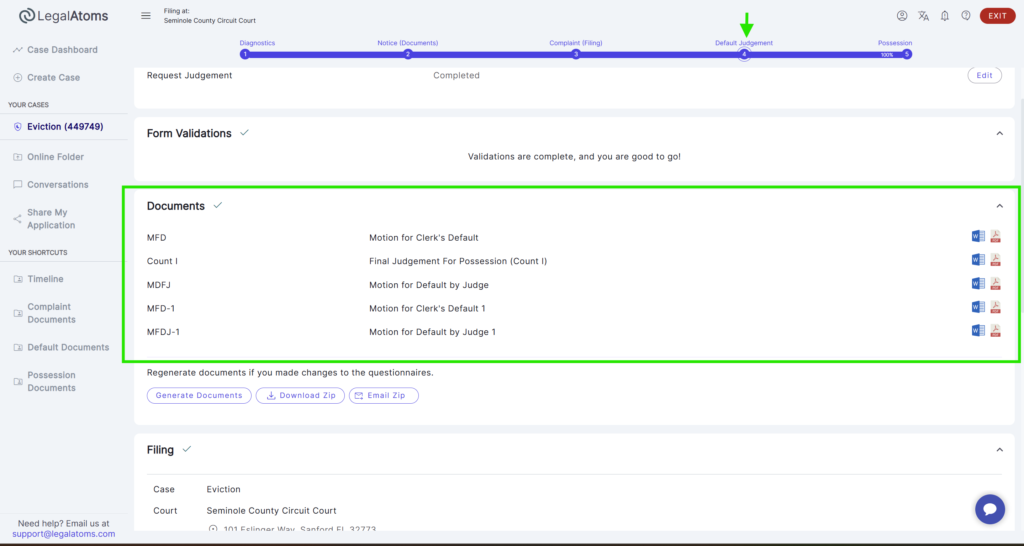Viewport: 1024px width, 546px height.
Task: Open PDF of Final Judgement For Possession
Action: 996,261
